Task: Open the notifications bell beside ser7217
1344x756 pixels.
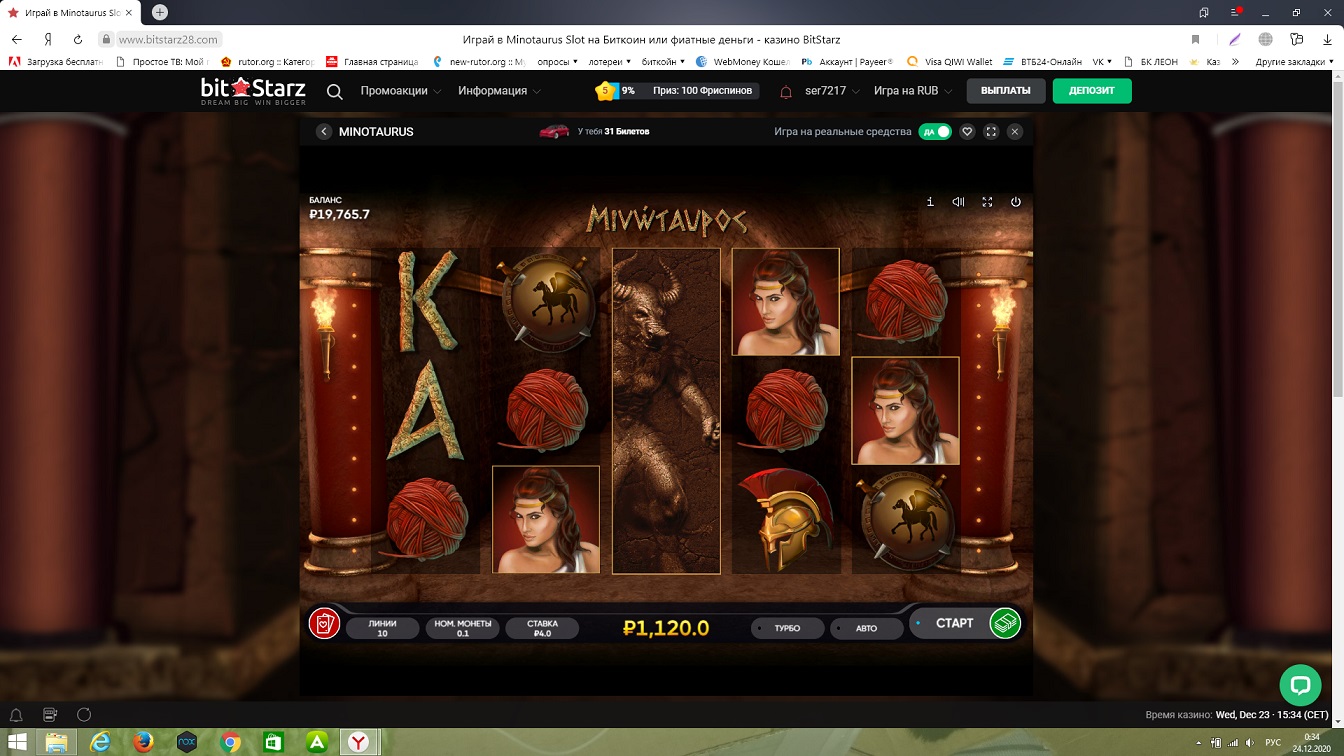Action: point(786,91)
